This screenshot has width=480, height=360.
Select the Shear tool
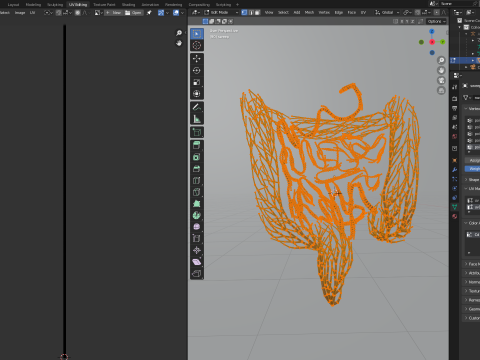(x=197, y=262)
